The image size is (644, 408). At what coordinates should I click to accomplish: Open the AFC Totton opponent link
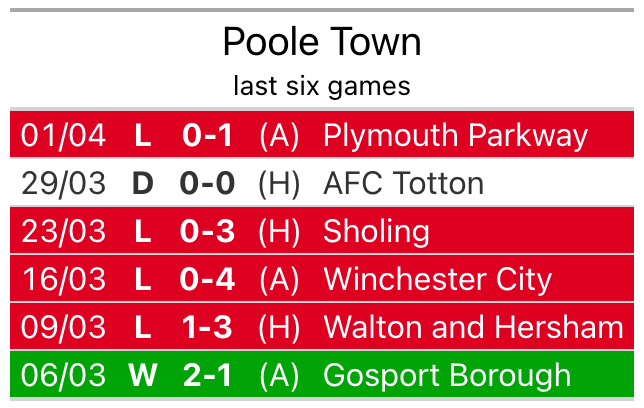403,183
